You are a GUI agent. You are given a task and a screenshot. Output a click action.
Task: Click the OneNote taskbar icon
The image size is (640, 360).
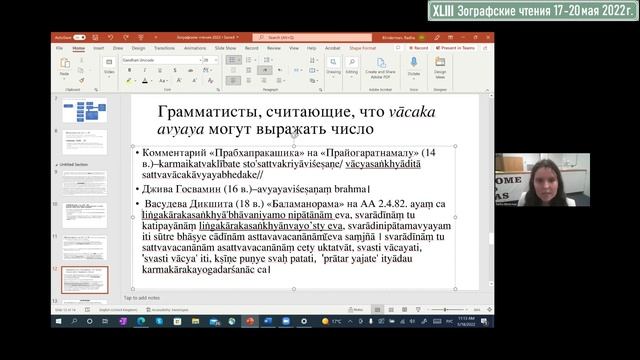pos(123,322)
